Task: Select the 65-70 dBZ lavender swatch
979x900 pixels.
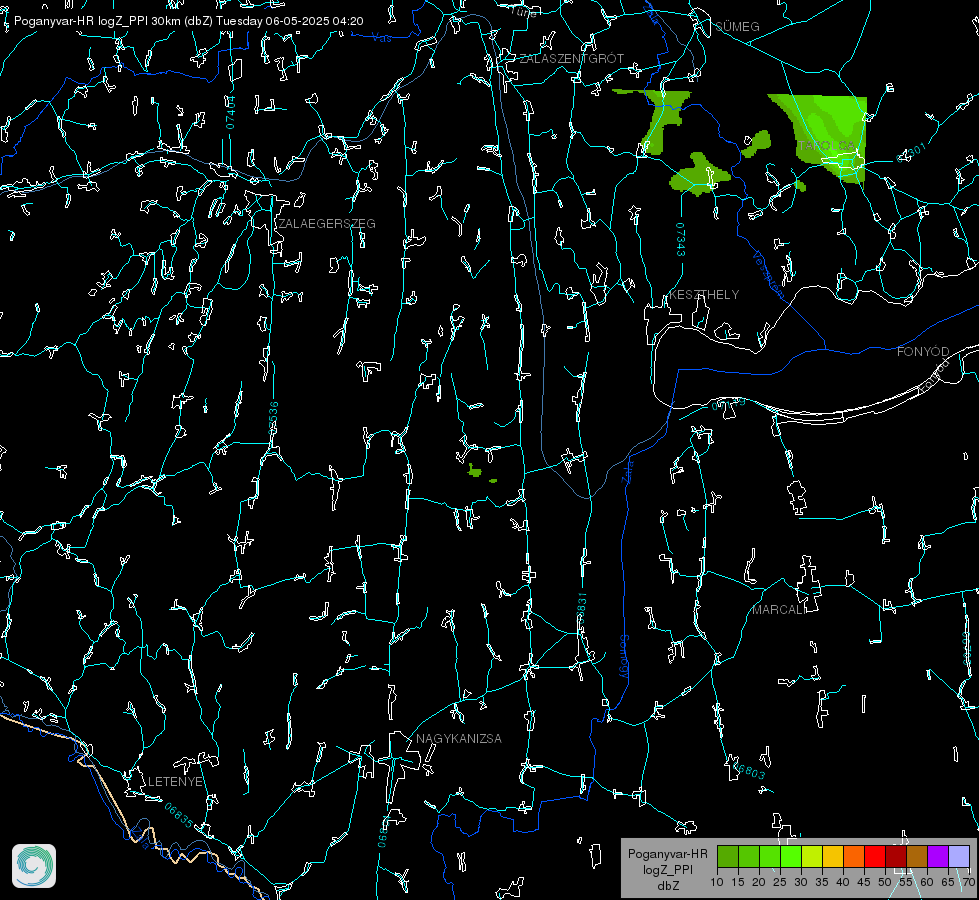Action: (959, 856)
